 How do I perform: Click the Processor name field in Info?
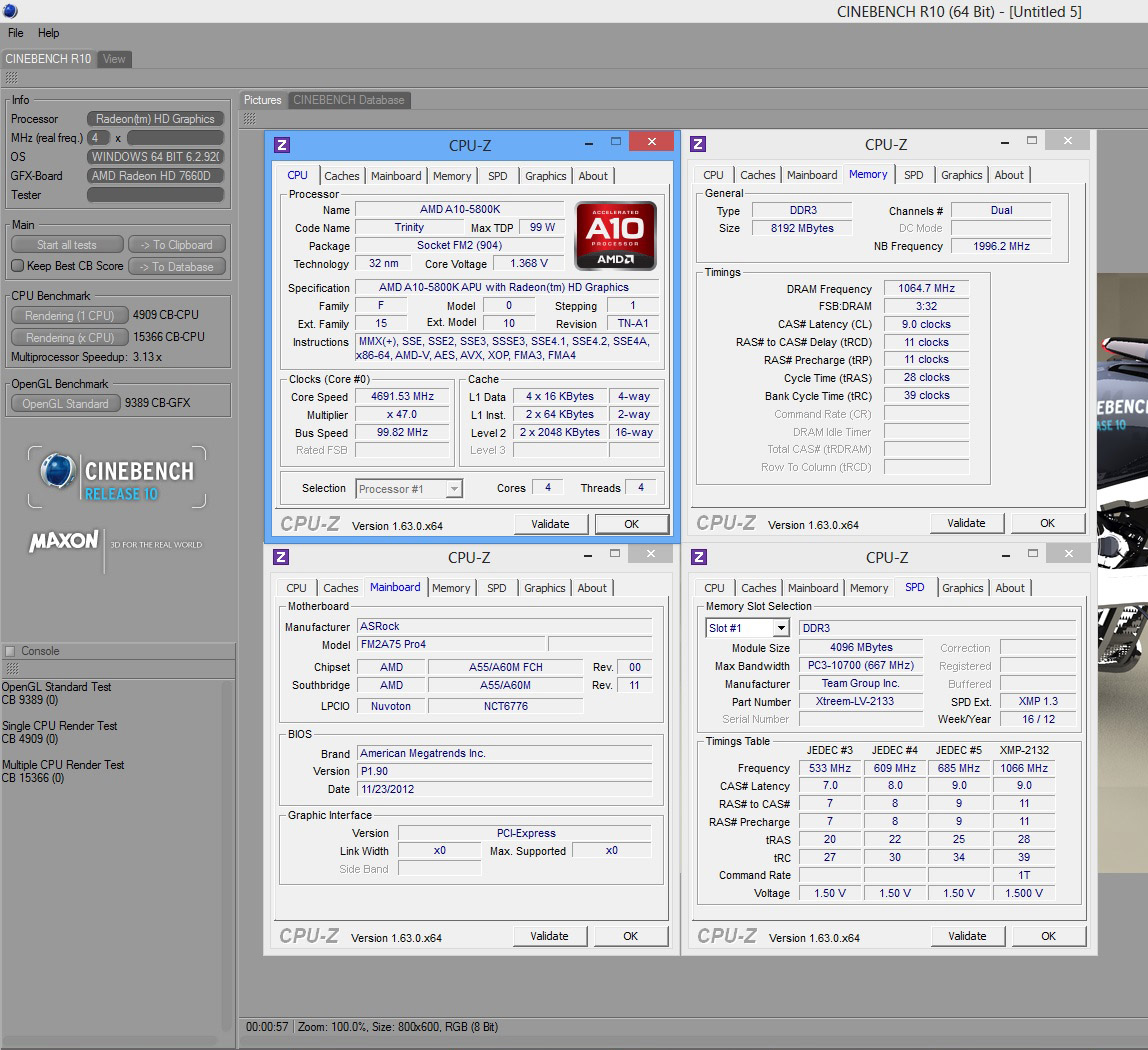[x=155, y=119]
